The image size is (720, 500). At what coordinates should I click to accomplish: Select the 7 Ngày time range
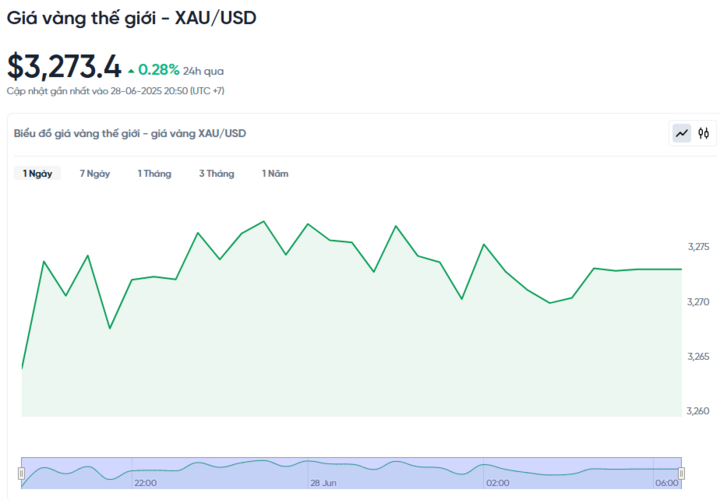click(95, 174)
